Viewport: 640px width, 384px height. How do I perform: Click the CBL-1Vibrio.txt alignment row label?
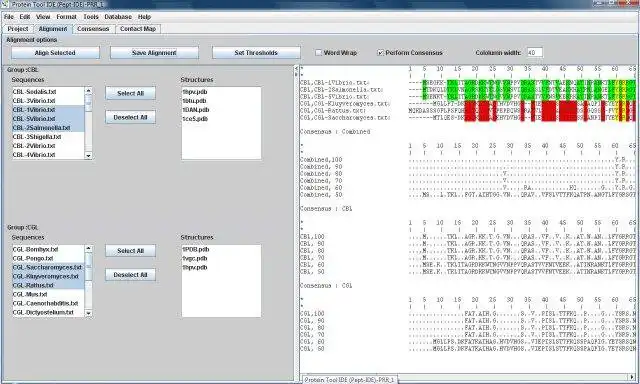(335, 83)
